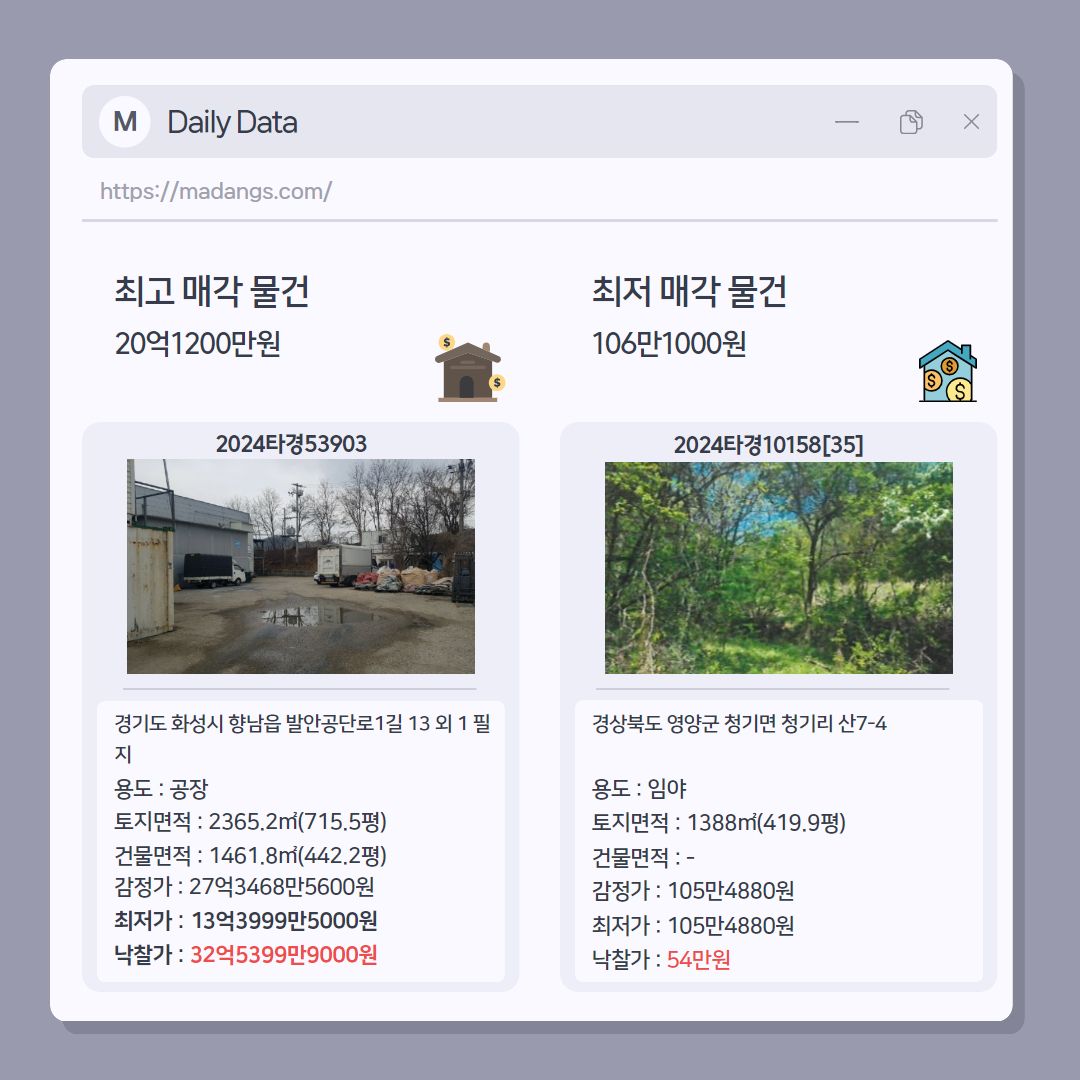
Task: Click the brown house with coins icon
Action: coord(470,368)
